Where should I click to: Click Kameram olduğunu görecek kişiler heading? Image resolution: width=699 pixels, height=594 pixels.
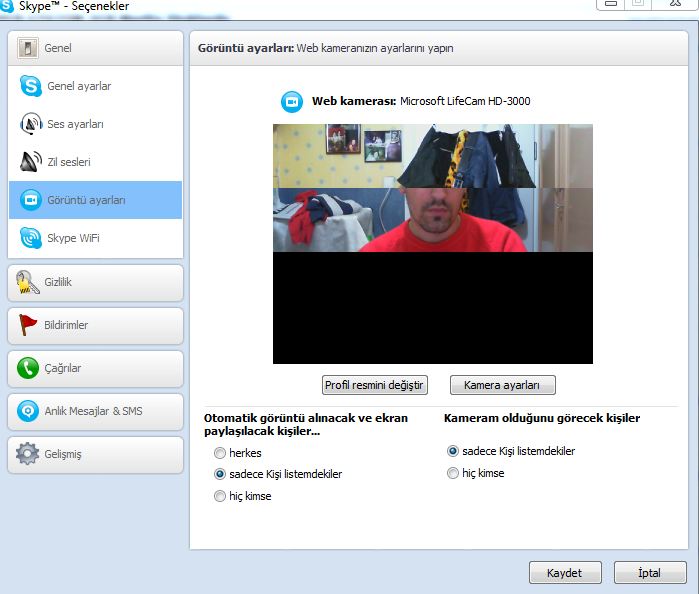point(542,418)
